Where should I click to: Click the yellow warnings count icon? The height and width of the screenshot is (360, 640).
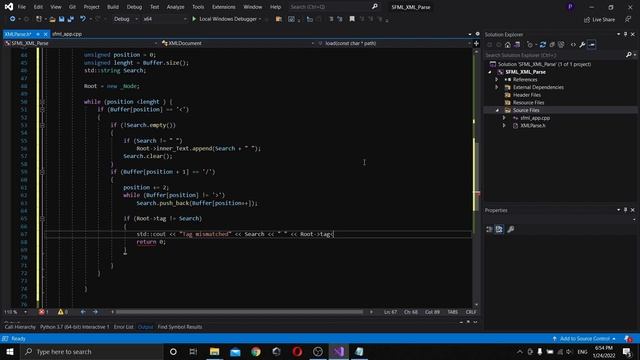[60, 312]
